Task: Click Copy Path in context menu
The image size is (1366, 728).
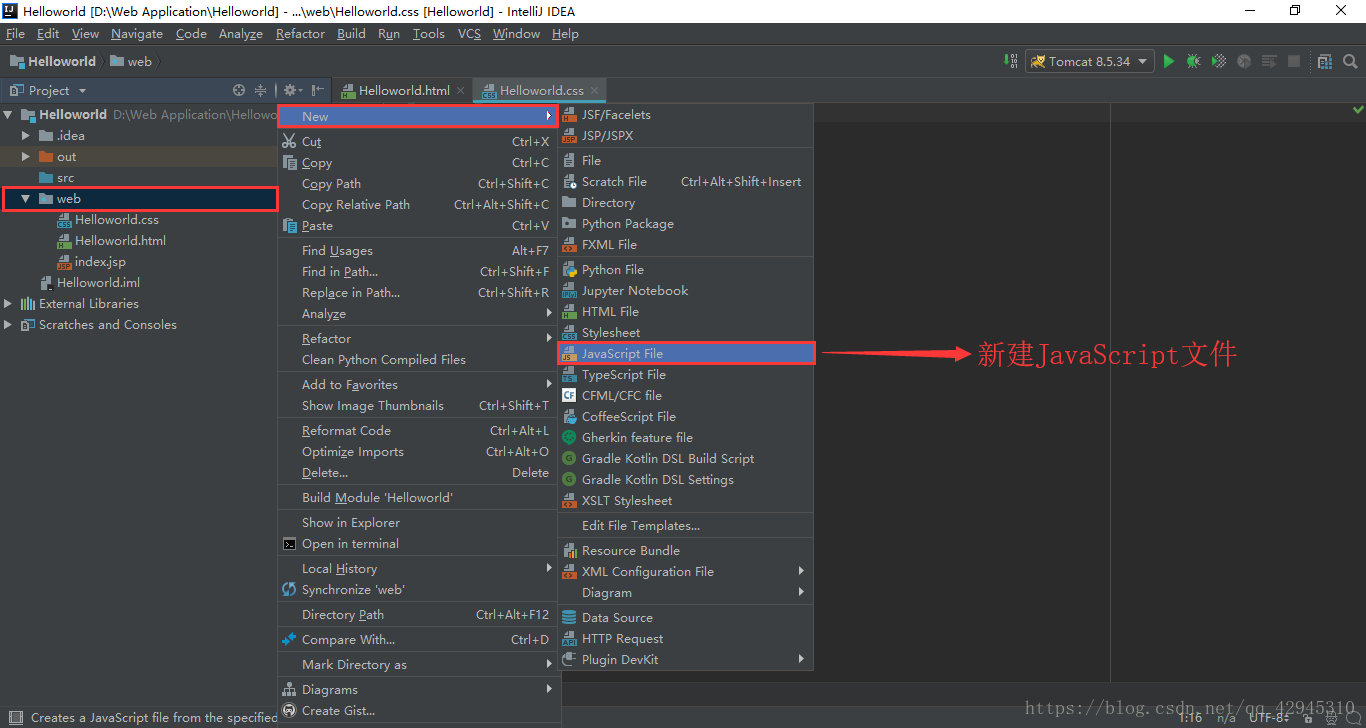Action: point(418,184)
